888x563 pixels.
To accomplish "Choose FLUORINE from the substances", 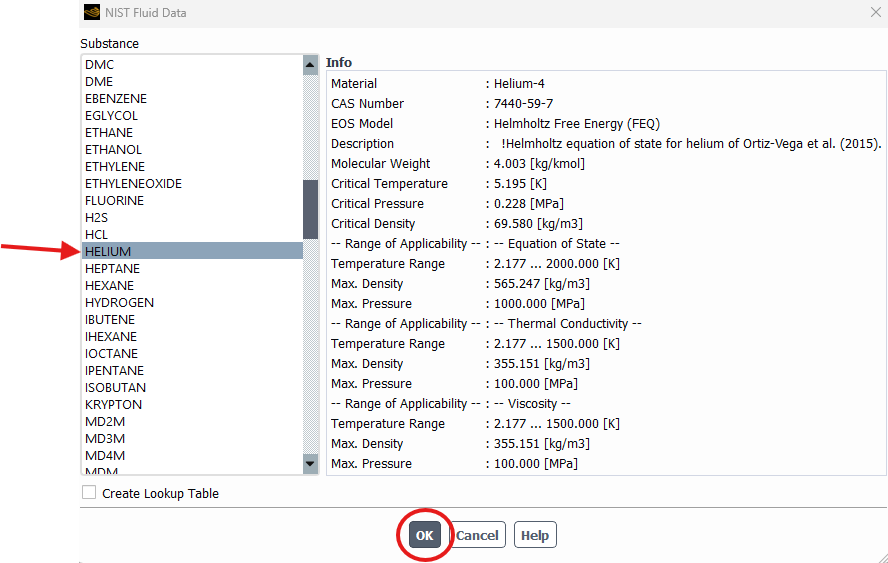I will click(193, 201).
